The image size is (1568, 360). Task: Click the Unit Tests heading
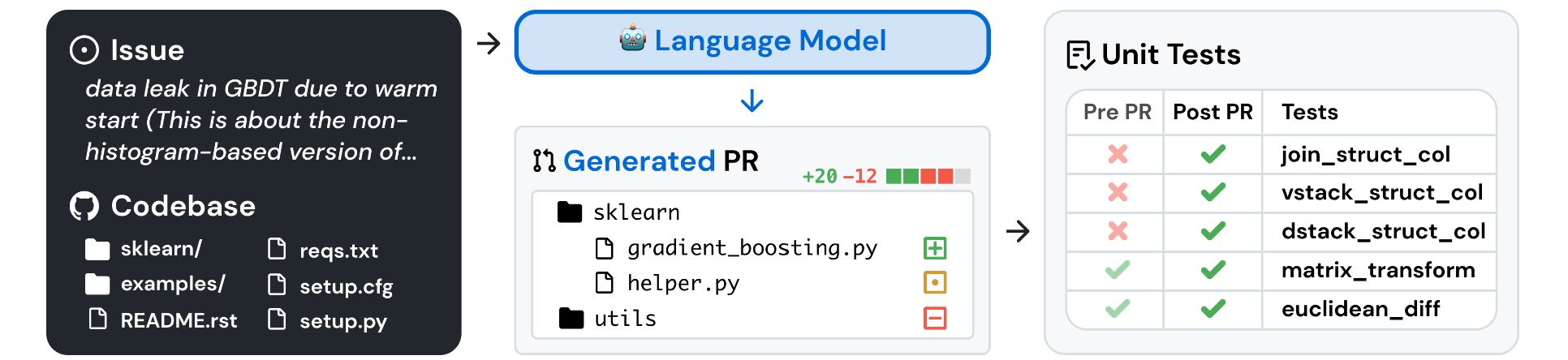coord(1171,55)
